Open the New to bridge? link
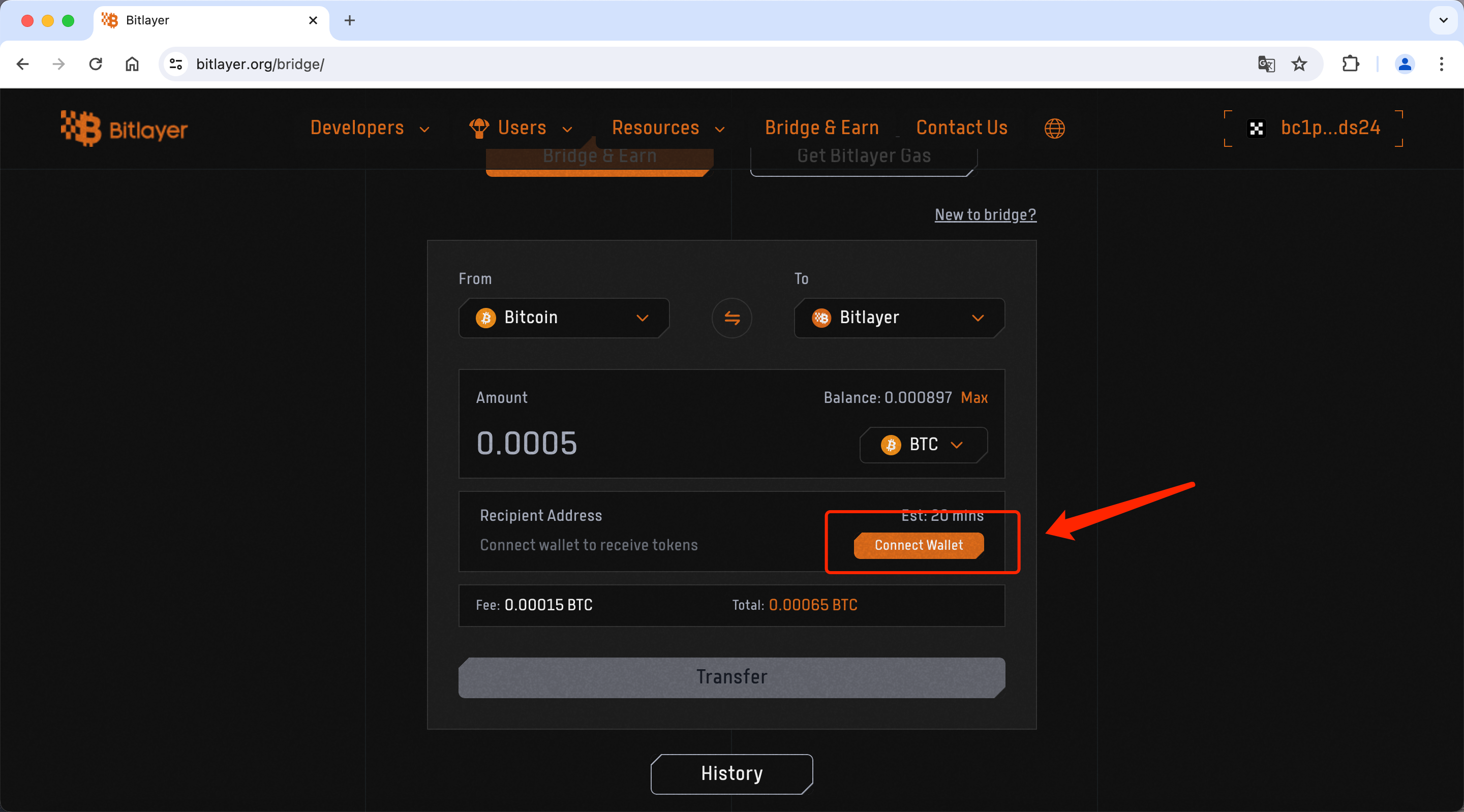 pyautogui.click(x=985, y=215)
